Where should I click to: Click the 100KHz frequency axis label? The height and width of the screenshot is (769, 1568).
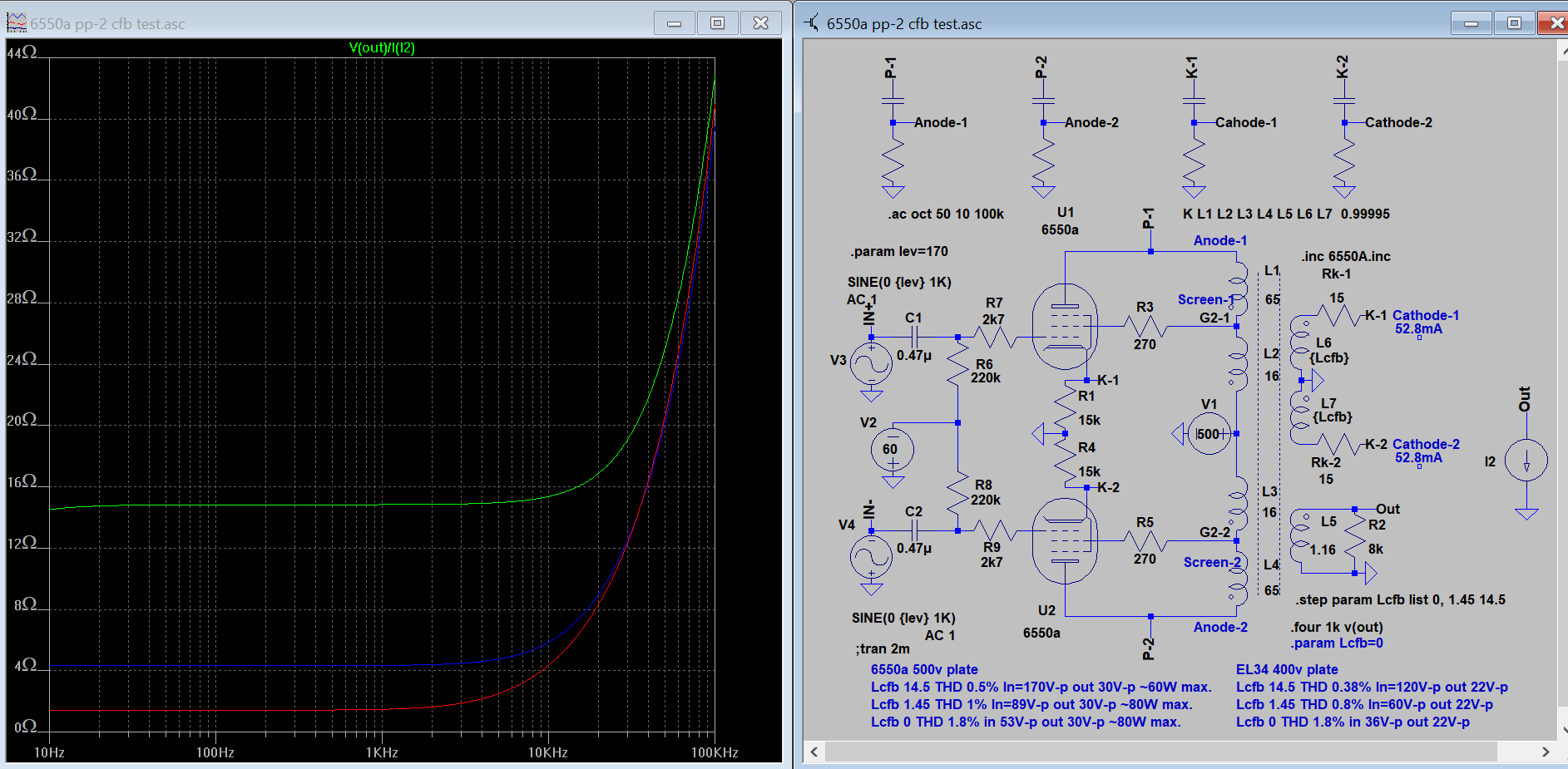715,752
